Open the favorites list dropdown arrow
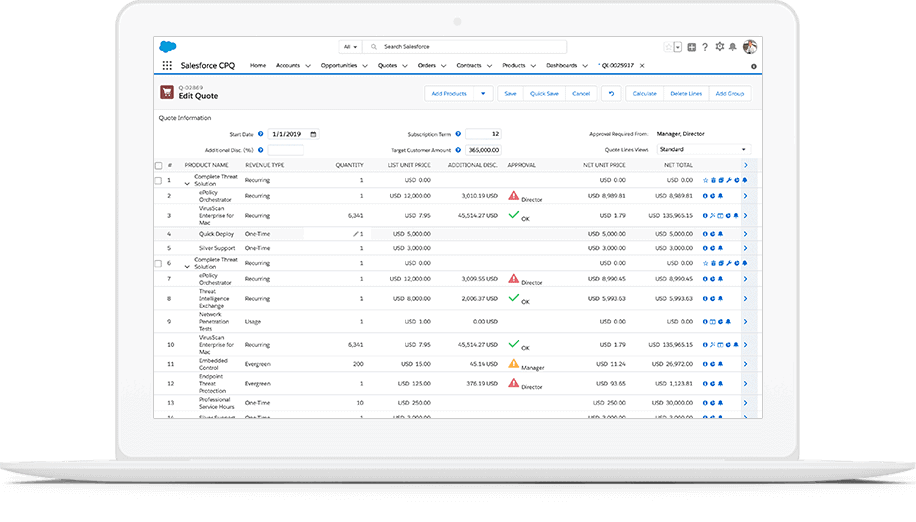Image resolution: width=916 pixels, height=522 pixels. coord(678,47)
